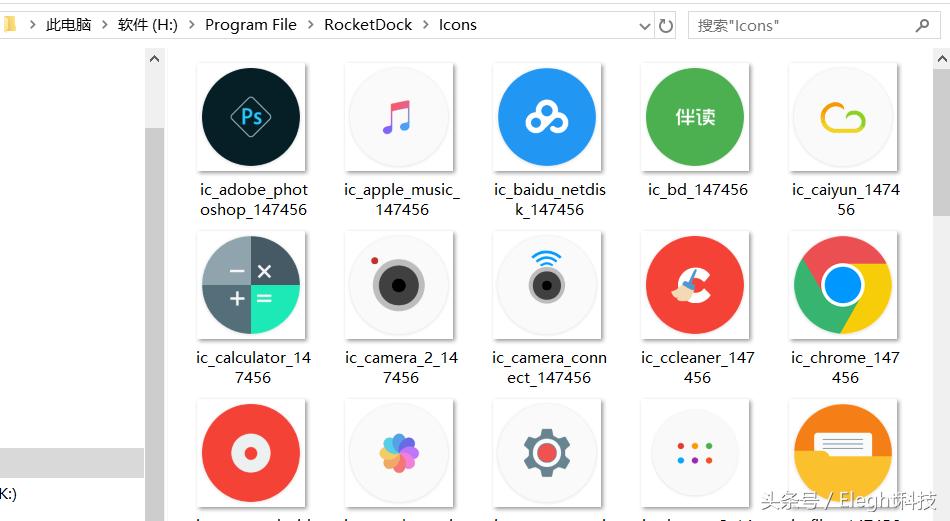The width and height of the screenshot is (950, 521).
Task: Select the camera 2 icon file
Action: coord(399,285)
